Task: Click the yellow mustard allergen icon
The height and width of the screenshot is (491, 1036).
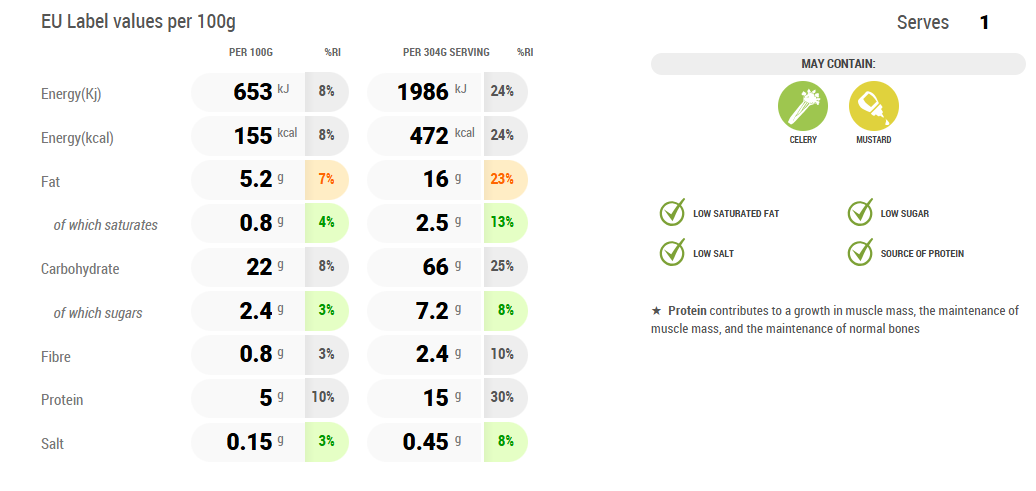Action: (873, 105)
